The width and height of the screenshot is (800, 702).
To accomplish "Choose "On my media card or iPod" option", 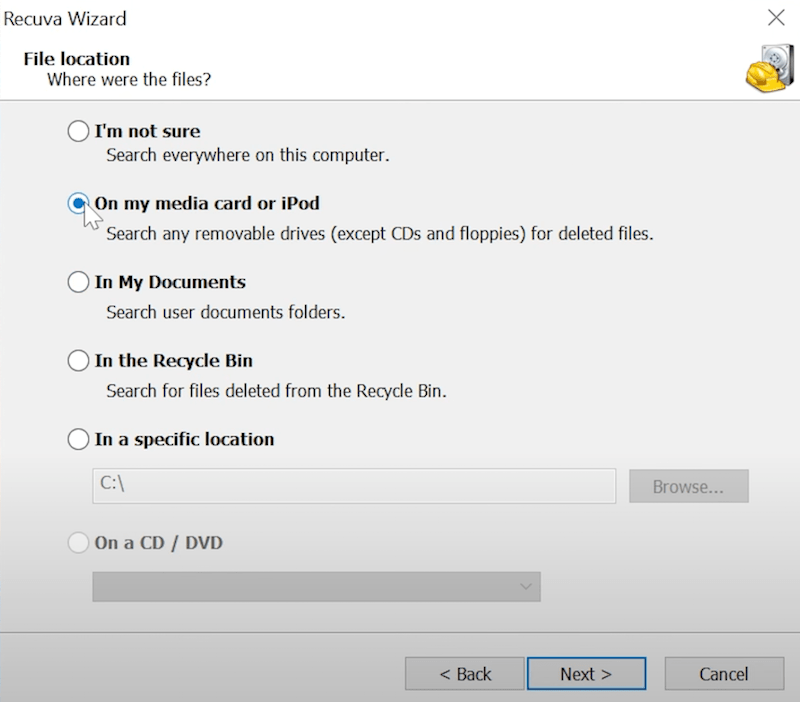I will click(78, 204).
